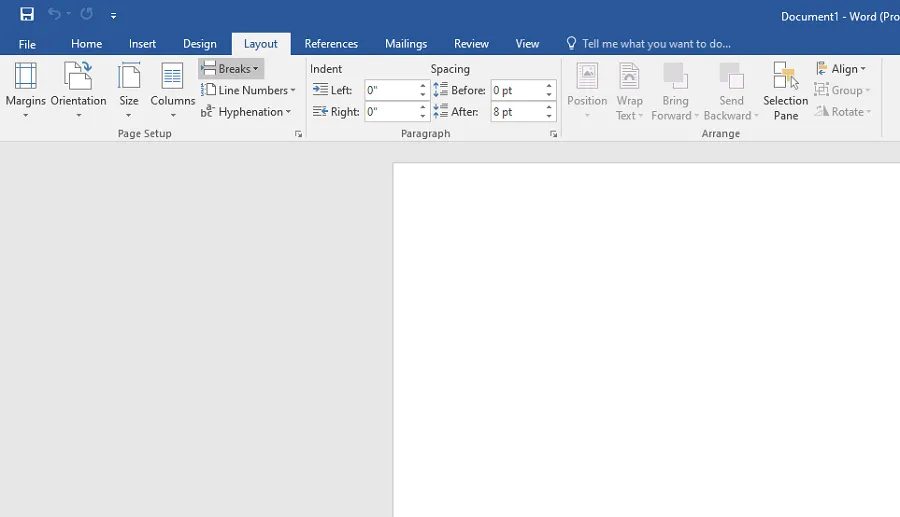Decrease the Spacing After value
The width and height of the screenshot is (900, 517).
tap(549, 116)
